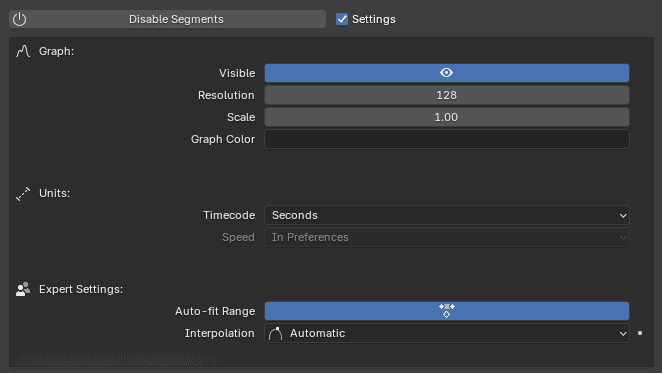Click the Resolution field showing 128
The width and height of the screenshot is (662, 373).
[447, 95]
